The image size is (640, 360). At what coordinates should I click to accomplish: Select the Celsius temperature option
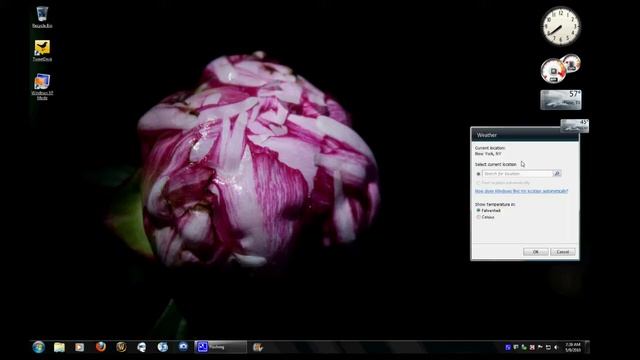478,217
